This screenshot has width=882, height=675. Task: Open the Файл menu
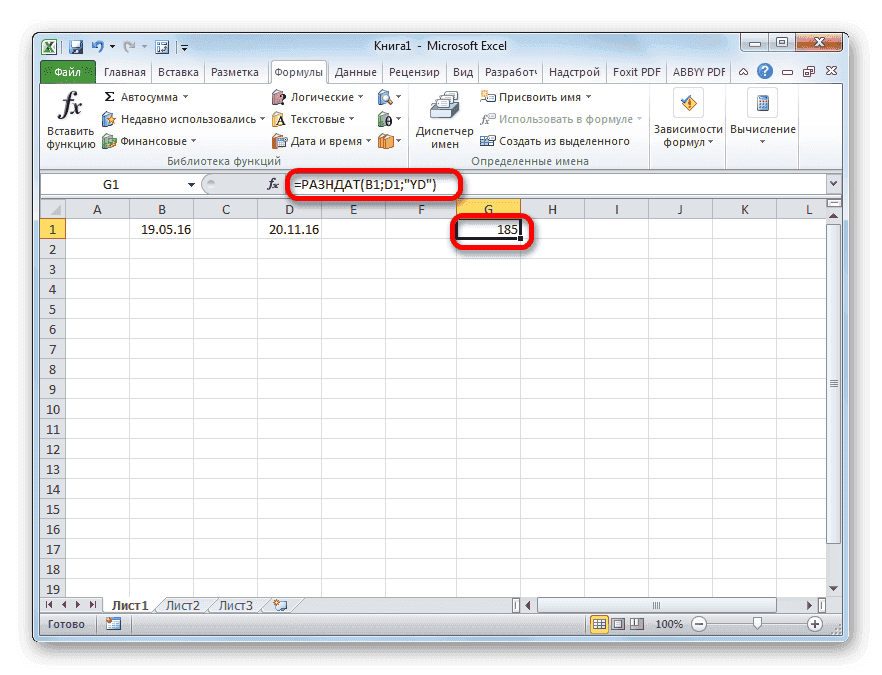pyautogui.click(x=67, y=71)
